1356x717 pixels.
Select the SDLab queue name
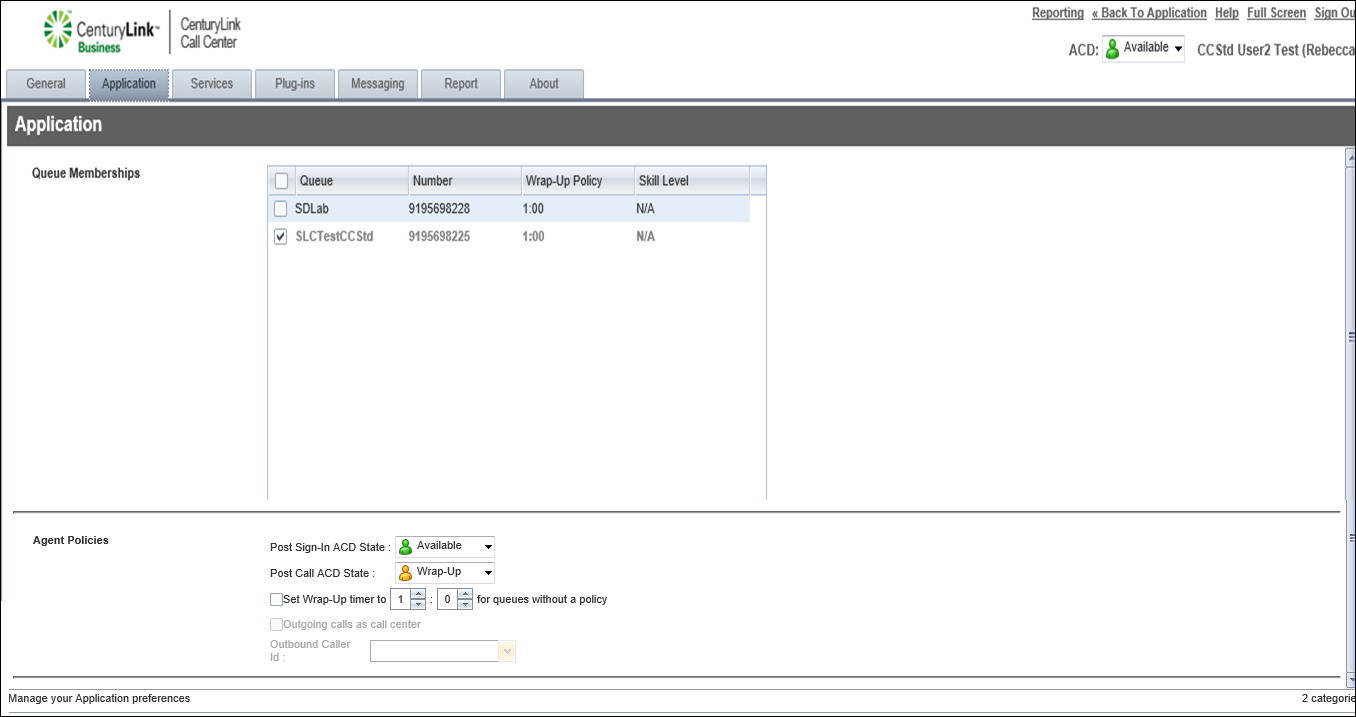(312, 209)
